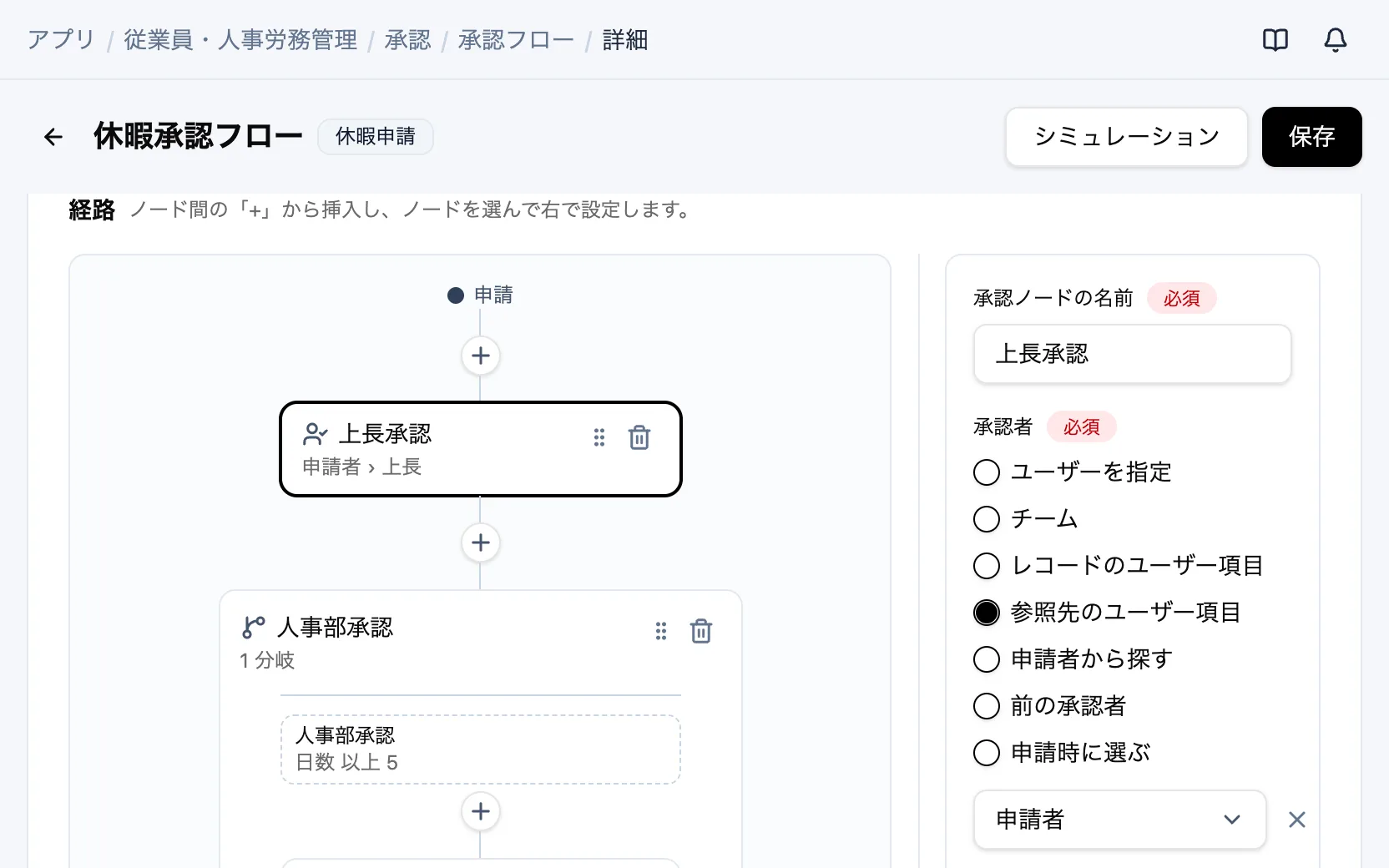Image resolution: width=1389 pixels, height=868 pixels.
Task: Select レコードのユーザー項目 radio
Action: point(987,566)
